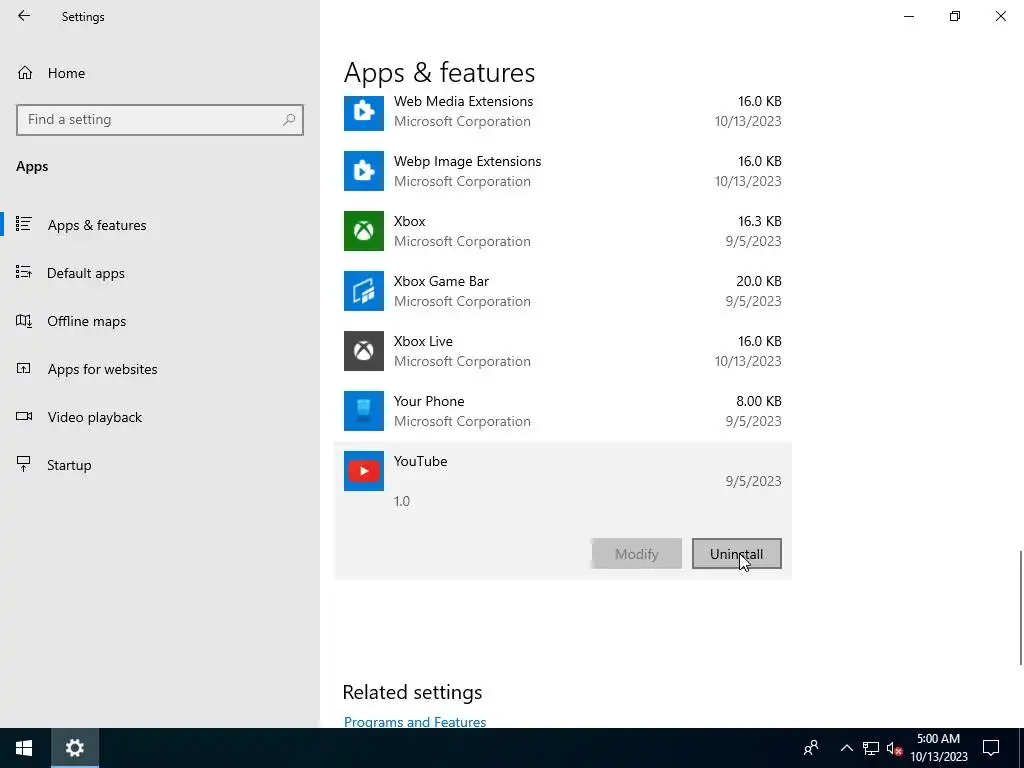Open Home from the Settings sidebar
The width and height of the screenshot is (1024, 768).
(66, 73)
